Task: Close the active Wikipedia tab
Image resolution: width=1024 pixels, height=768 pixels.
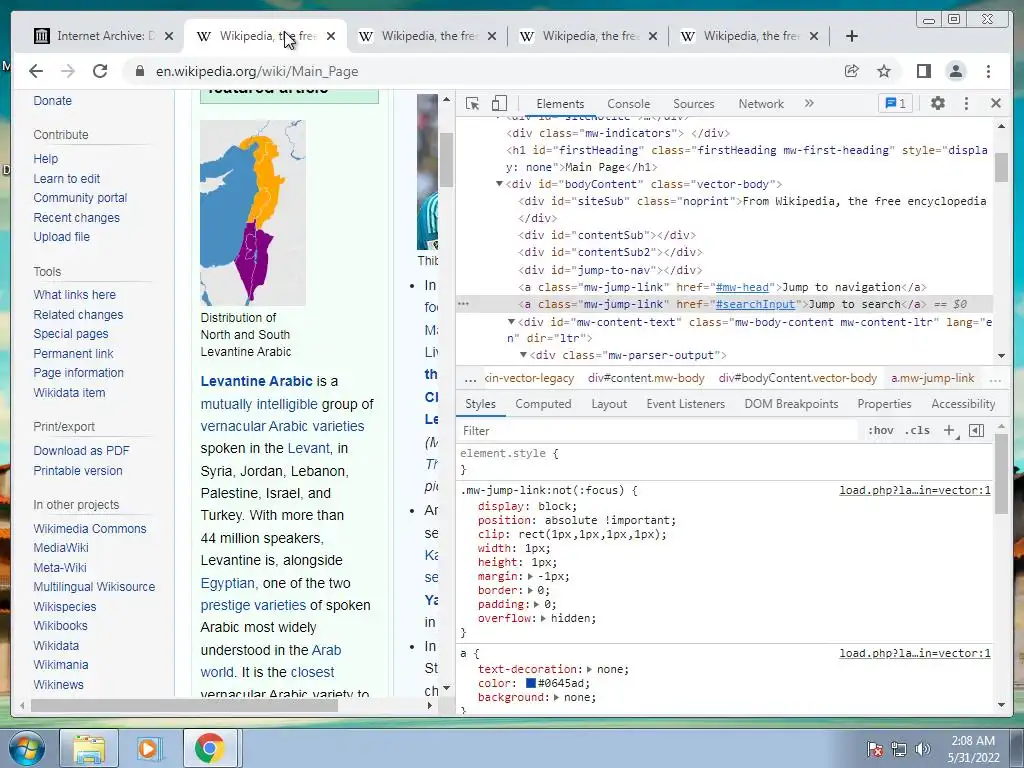Action: tap(331, 36)
